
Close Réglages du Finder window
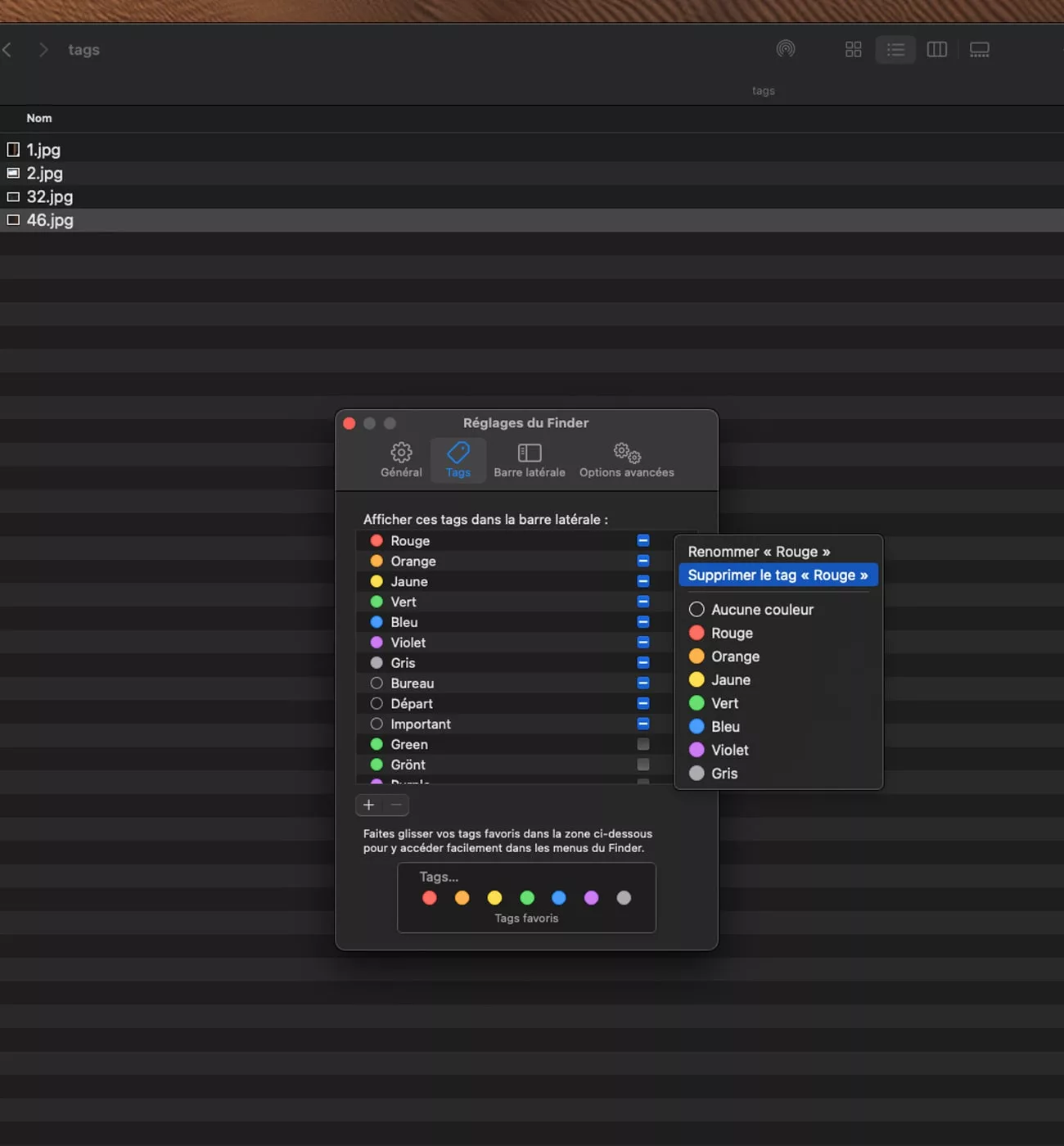(x=349, y=423)
